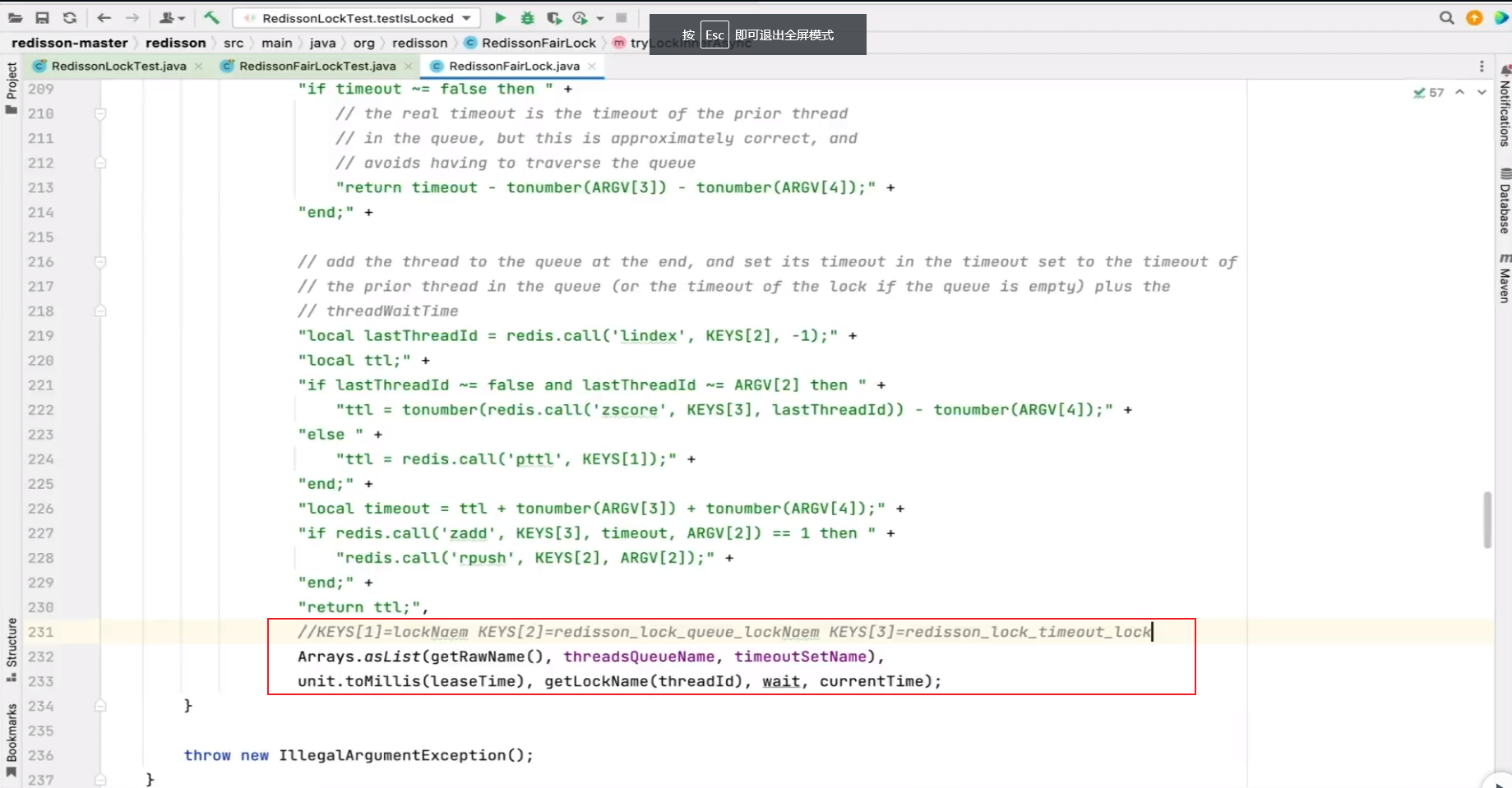The width and height of the screenshot is (1512, 788).
Task: Select the org breadcrumb
Action: 363,43
